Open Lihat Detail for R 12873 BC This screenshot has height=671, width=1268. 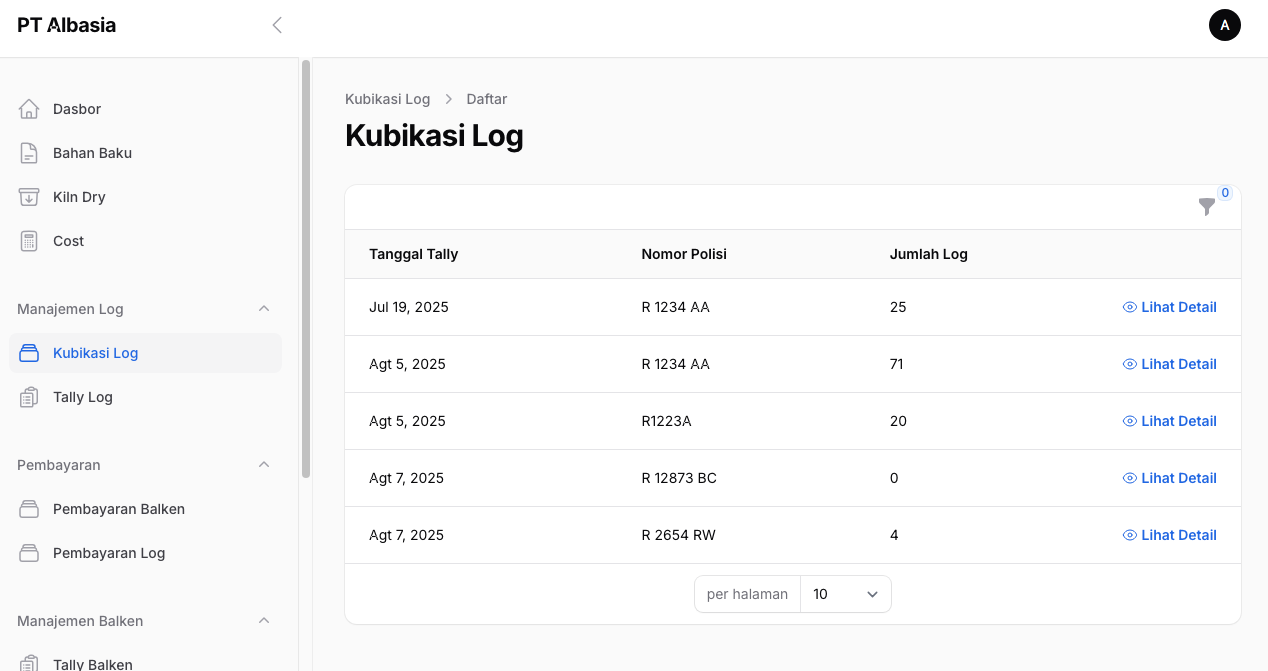point(1169,478)
